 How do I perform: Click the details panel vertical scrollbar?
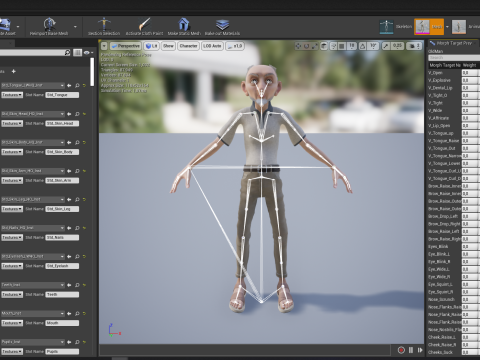(x=92, y=72)
